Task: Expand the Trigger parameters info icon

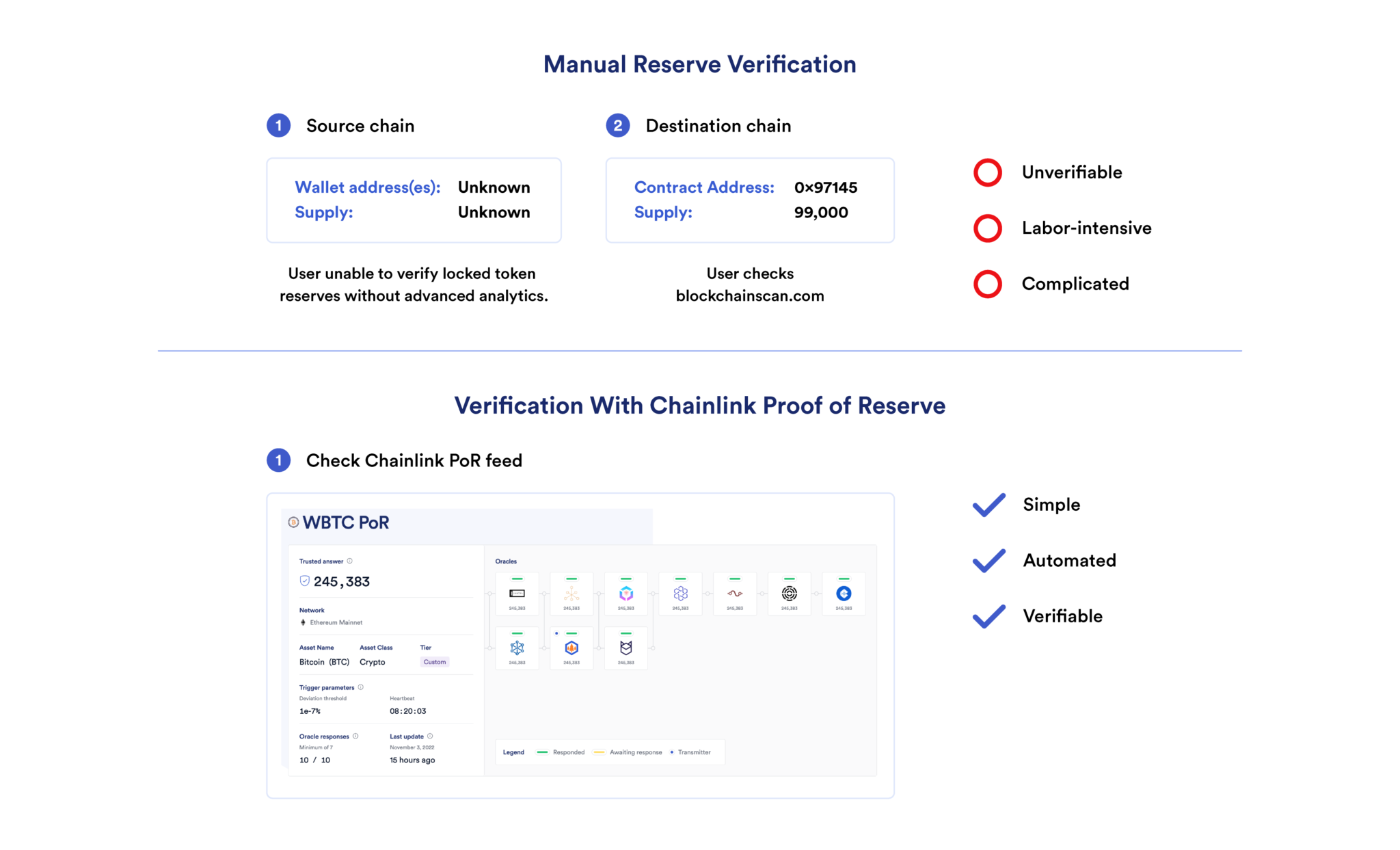Action: pos(360,687)
